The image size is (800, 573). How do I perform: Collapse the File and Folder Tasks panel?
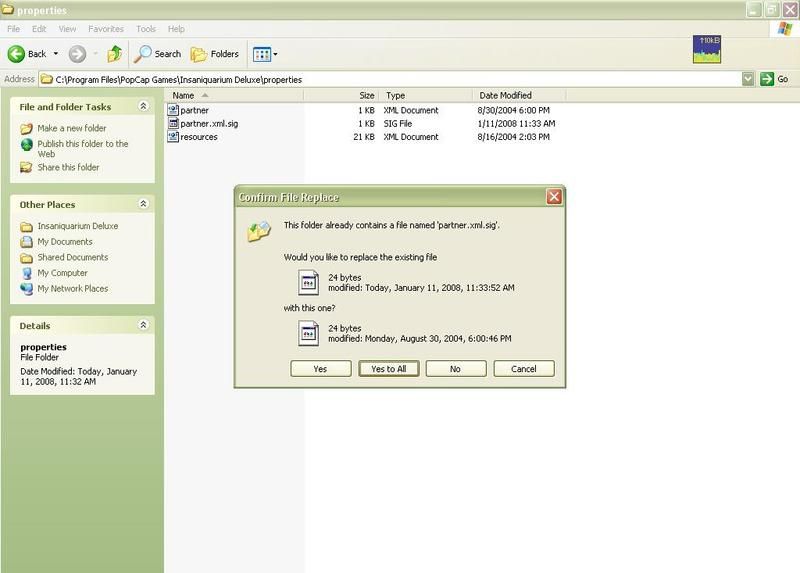pyautogui.click(x=143, y=106)
